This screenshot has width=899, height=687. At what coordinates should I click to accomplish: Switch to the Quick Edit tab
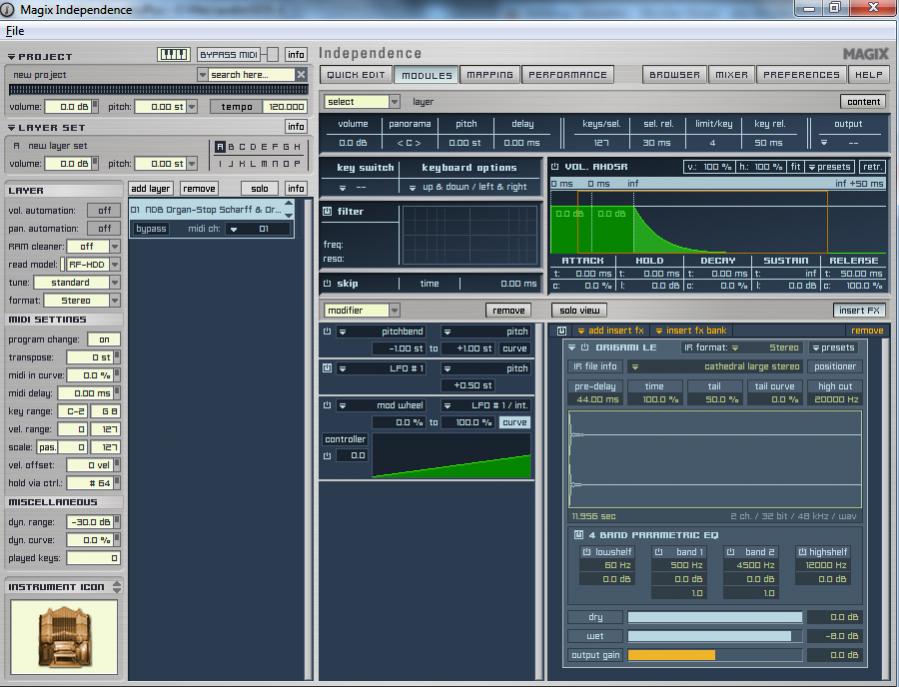[355, 75]
